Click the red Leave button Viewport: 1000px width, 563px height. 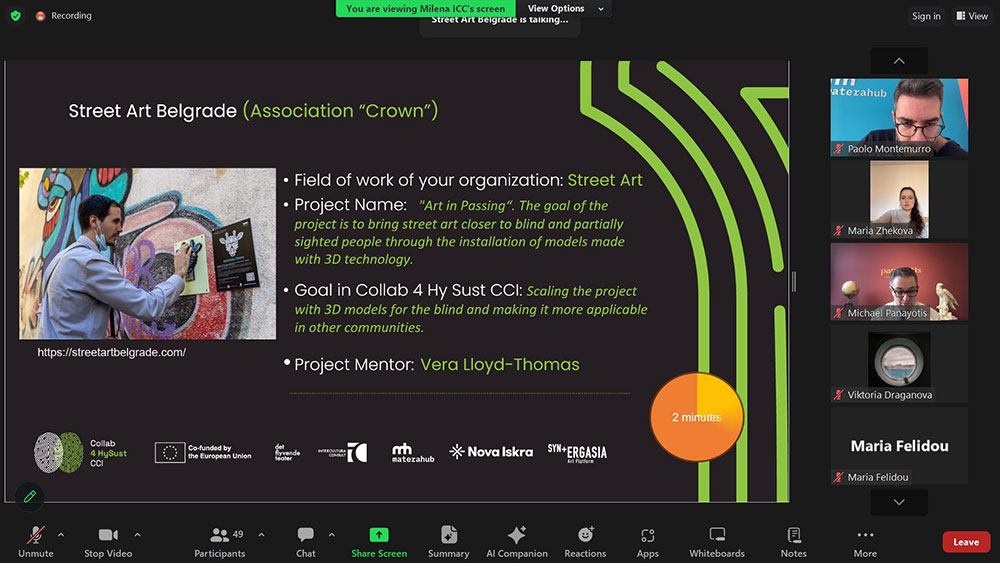[965, 542]
